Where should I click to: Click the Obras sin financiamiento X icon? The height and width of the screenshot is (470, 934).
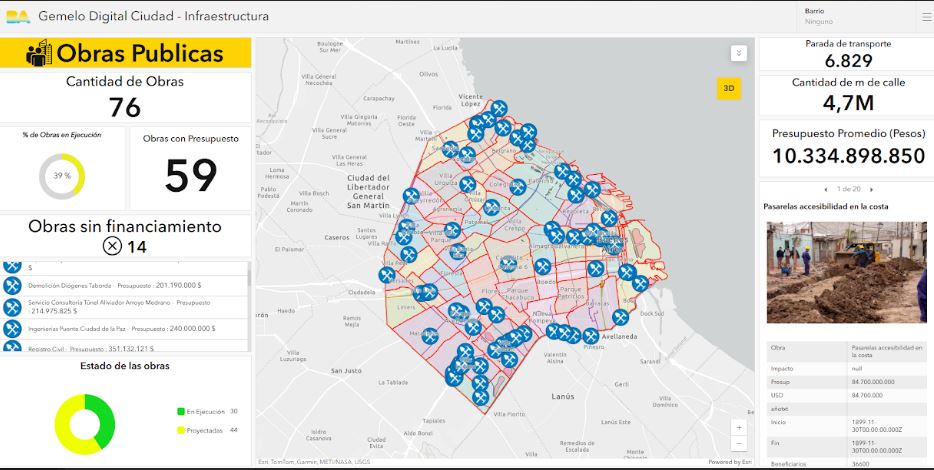113,245
